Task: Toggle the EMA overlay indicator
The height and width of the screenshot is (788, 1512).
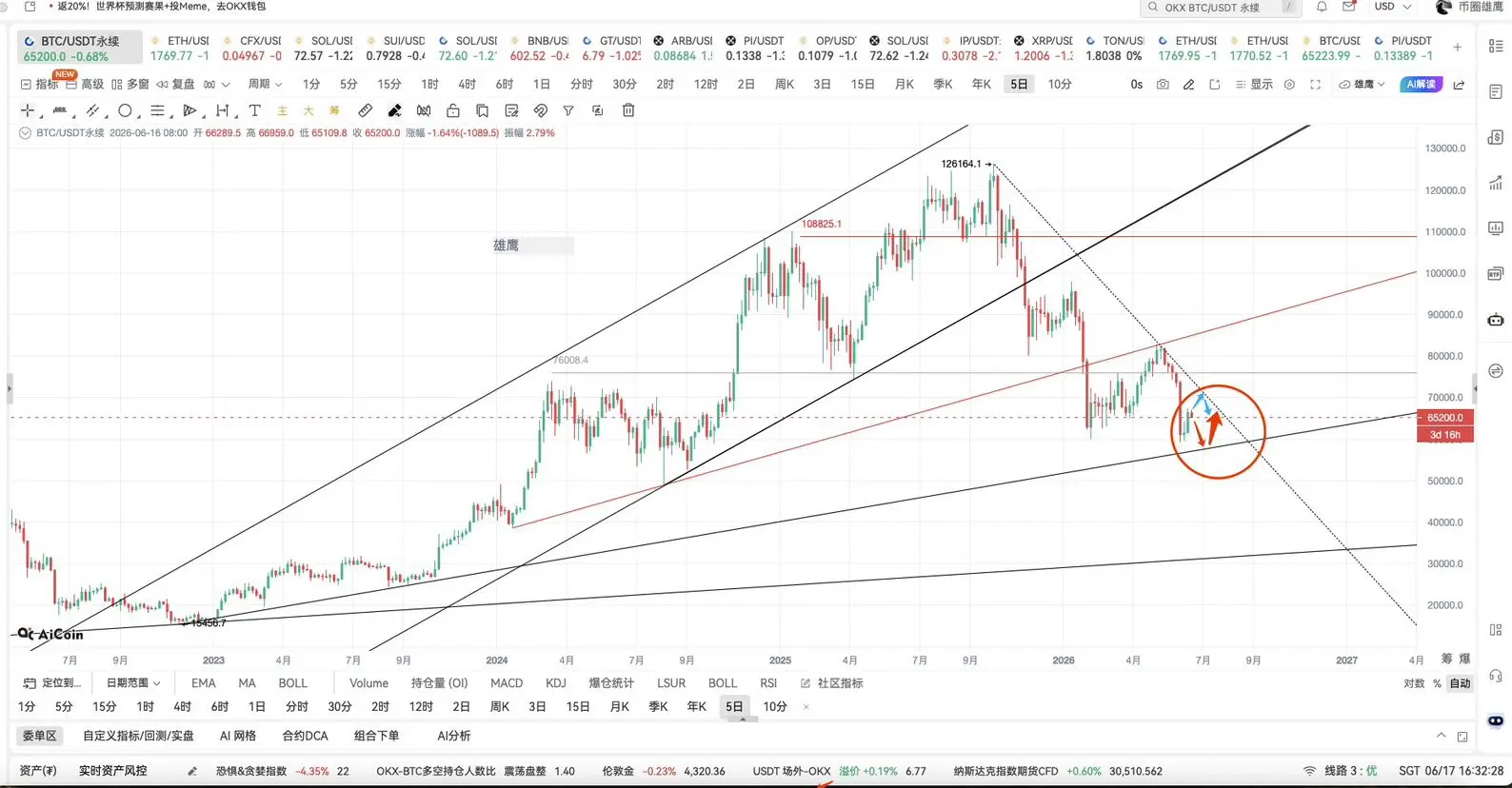Action: pyautogui.click(x=204, y=683)
